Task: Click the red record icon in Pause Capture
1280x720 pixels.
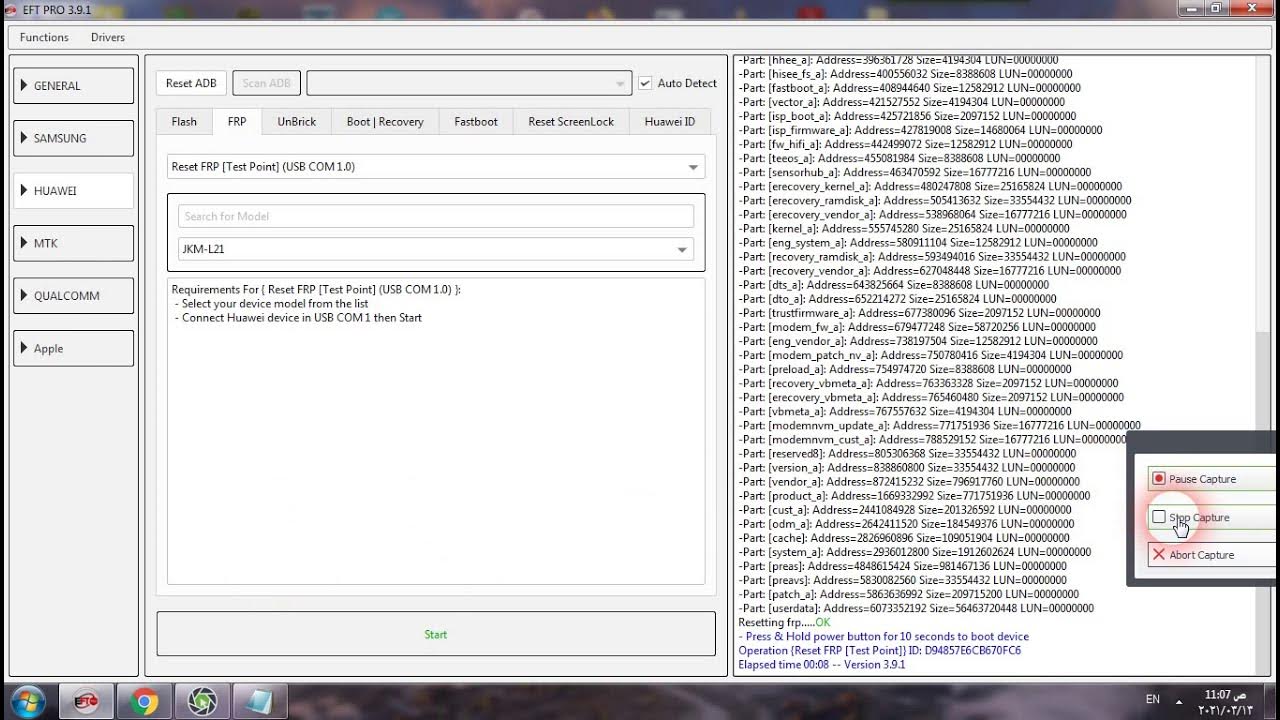Action: coord(1159,479)
